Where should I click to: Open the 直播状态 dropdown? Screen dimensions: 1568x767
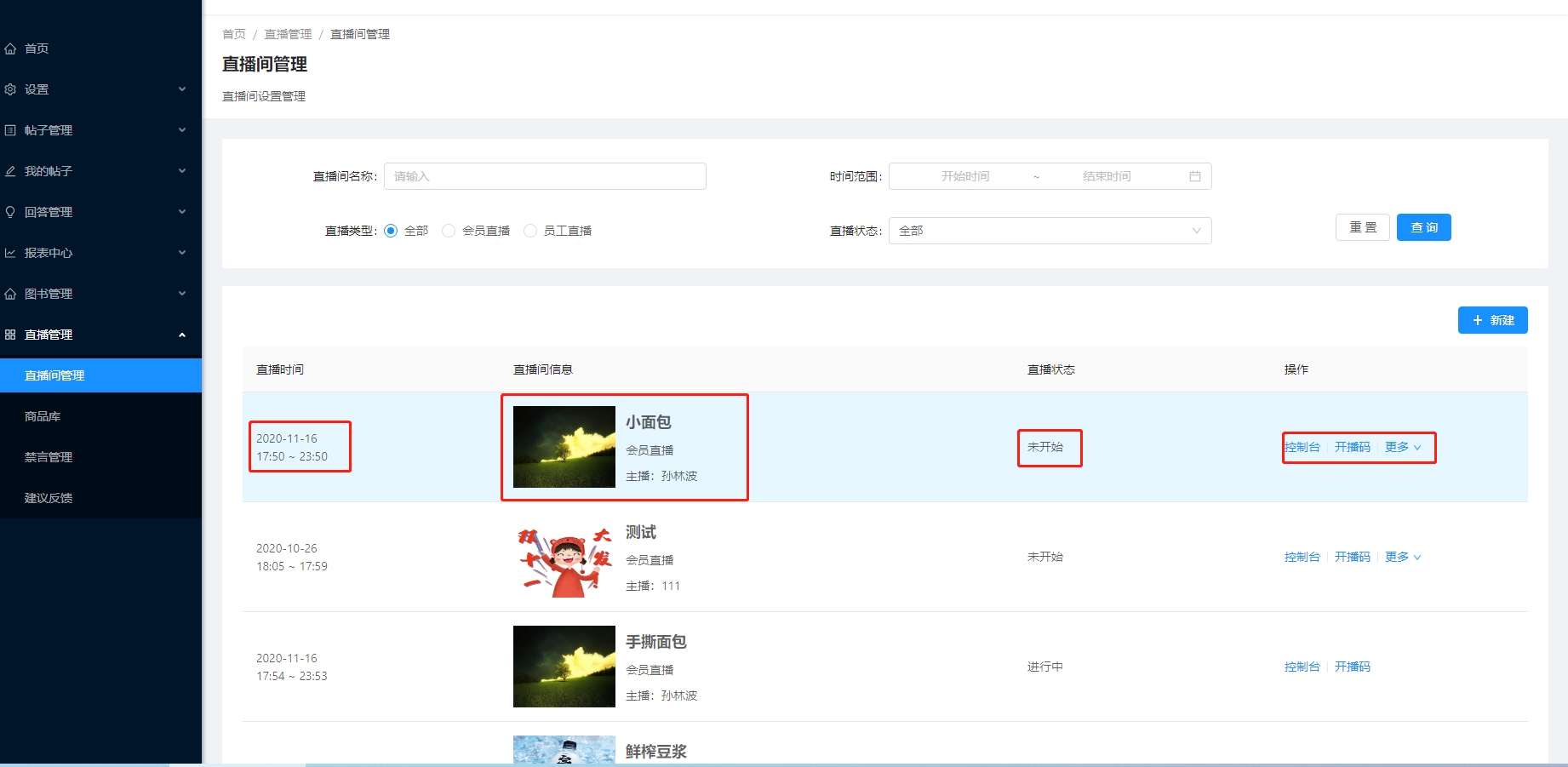point(1050,231)
